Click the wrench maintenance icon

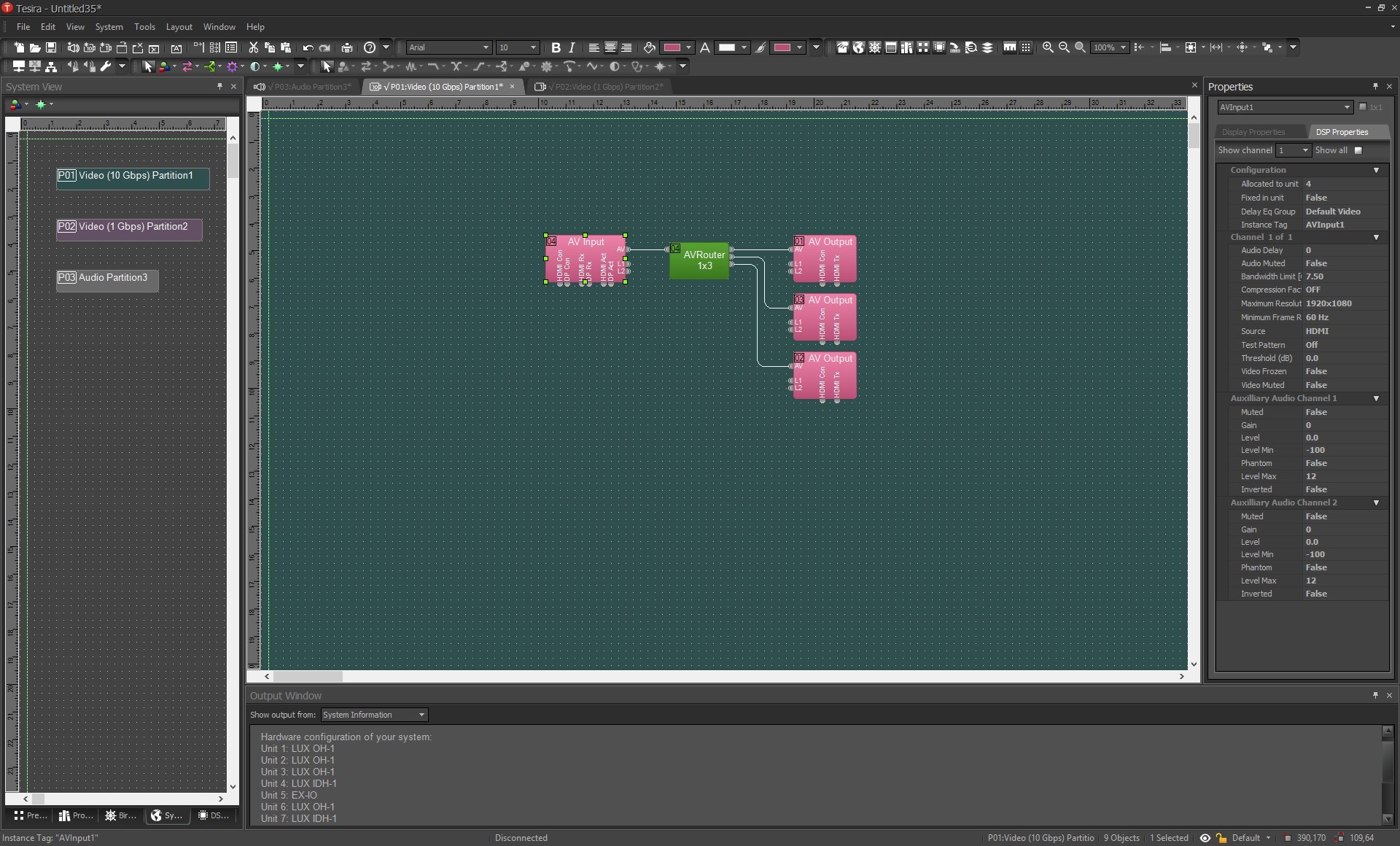[x=106, y=66]
